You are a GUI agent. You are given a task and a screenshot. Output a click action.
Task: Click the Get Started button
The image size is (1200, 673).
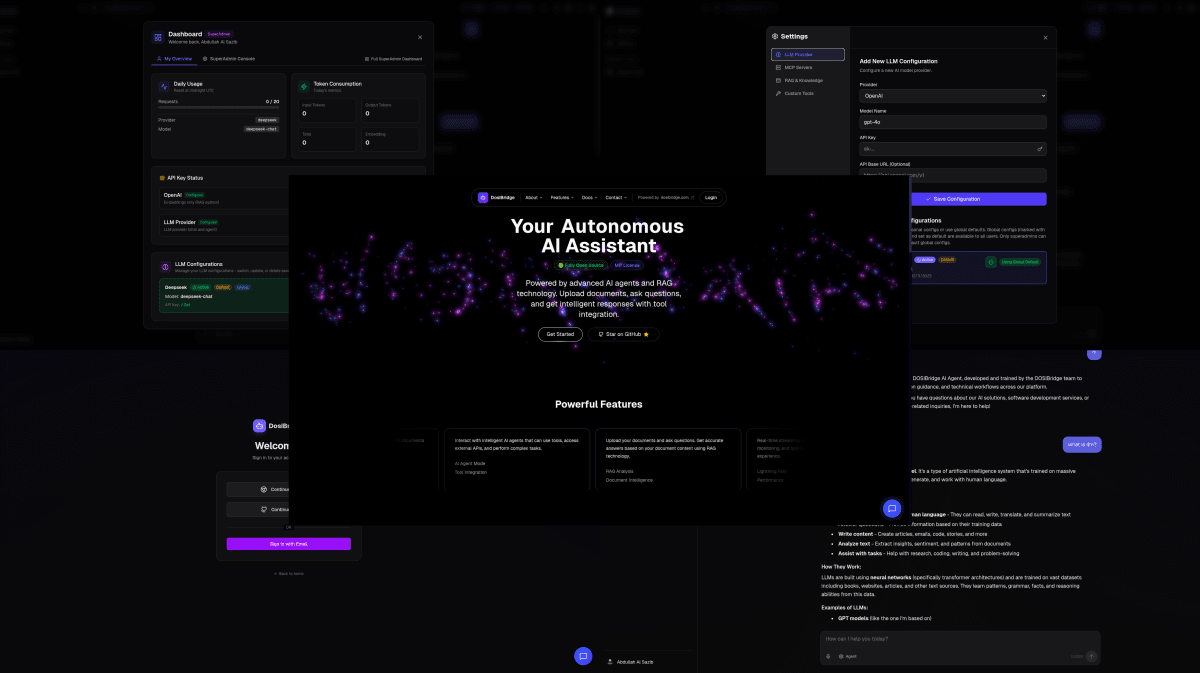click(560, 334)
